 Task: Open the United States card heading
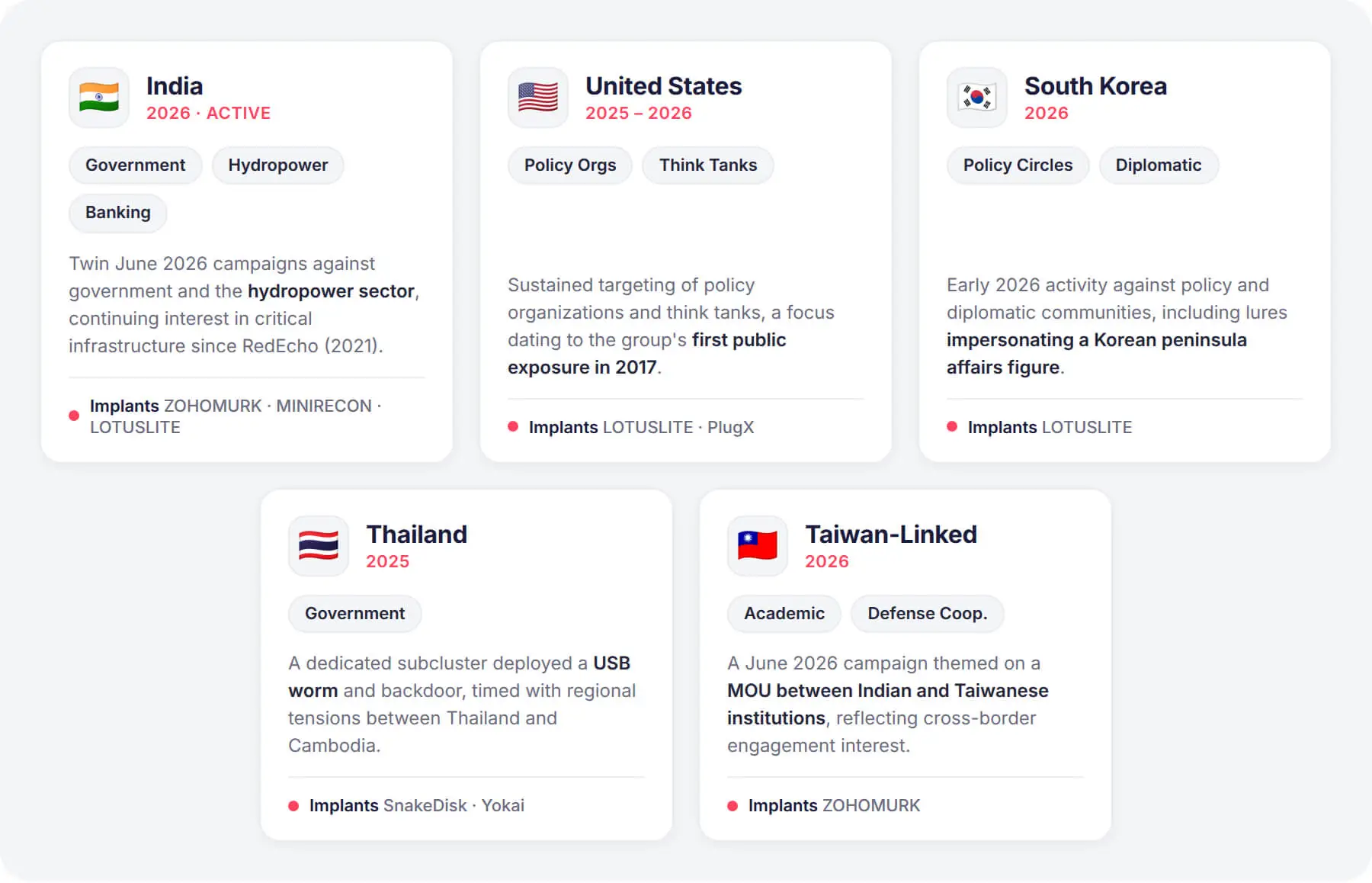click(x=664, y=86)
